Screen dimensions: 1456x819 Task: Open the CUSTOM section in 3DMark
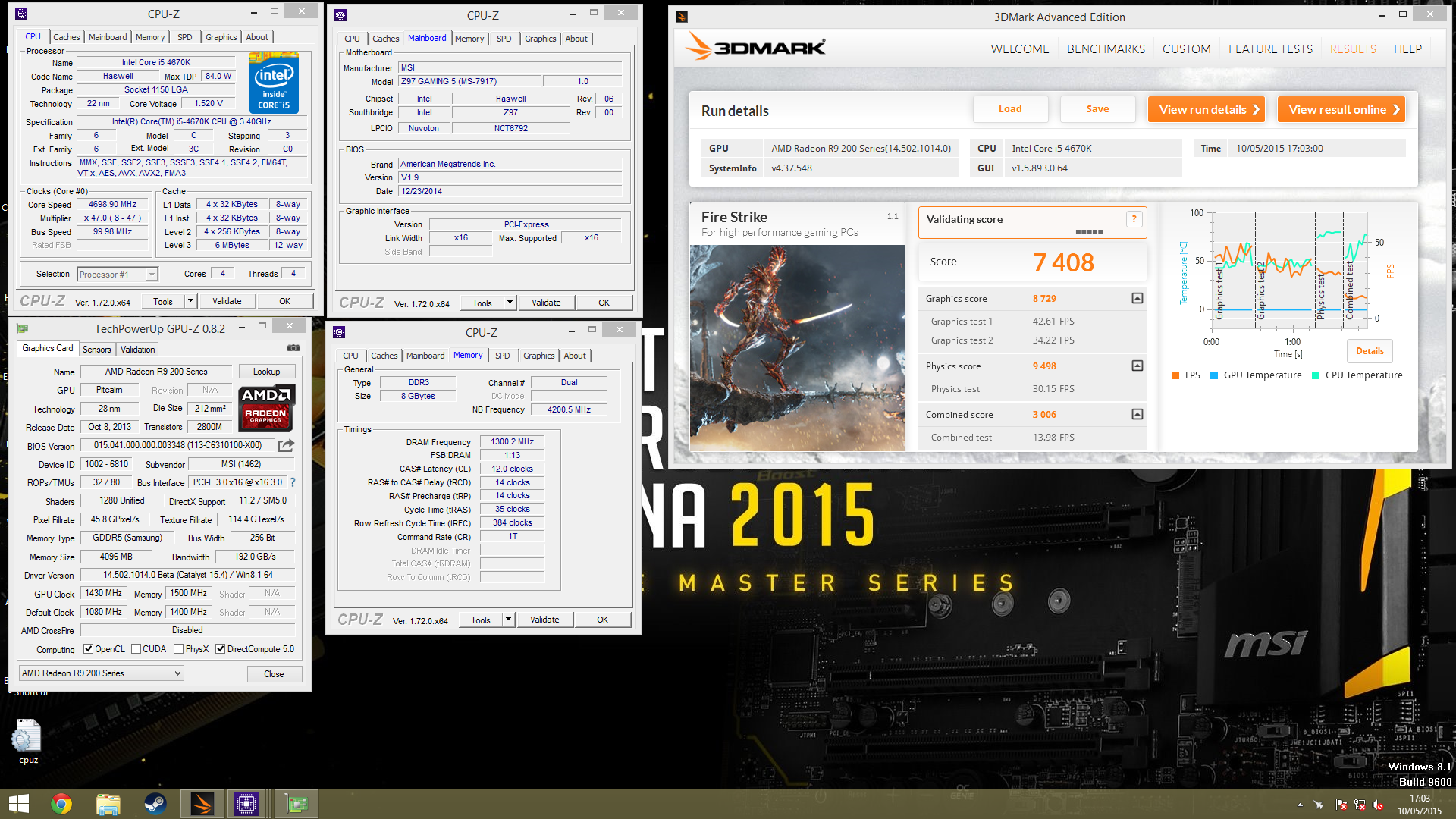click(1186, 49)
